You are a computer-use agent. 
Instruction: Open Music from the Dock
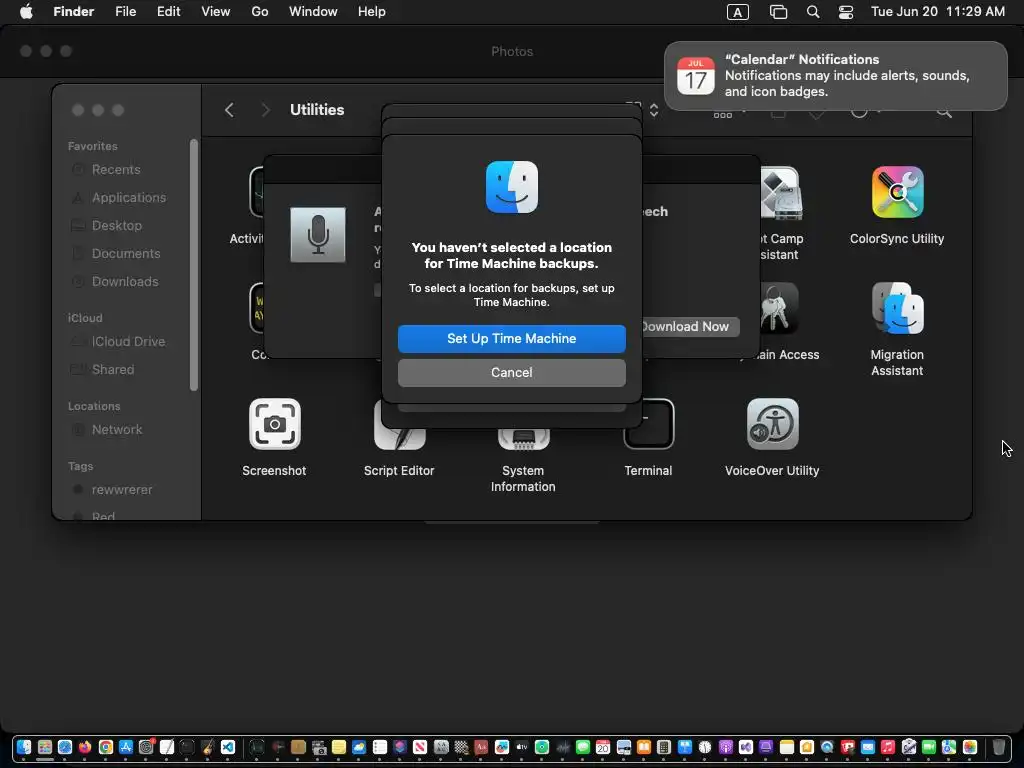pyautogui.click(x=888, y=747)
